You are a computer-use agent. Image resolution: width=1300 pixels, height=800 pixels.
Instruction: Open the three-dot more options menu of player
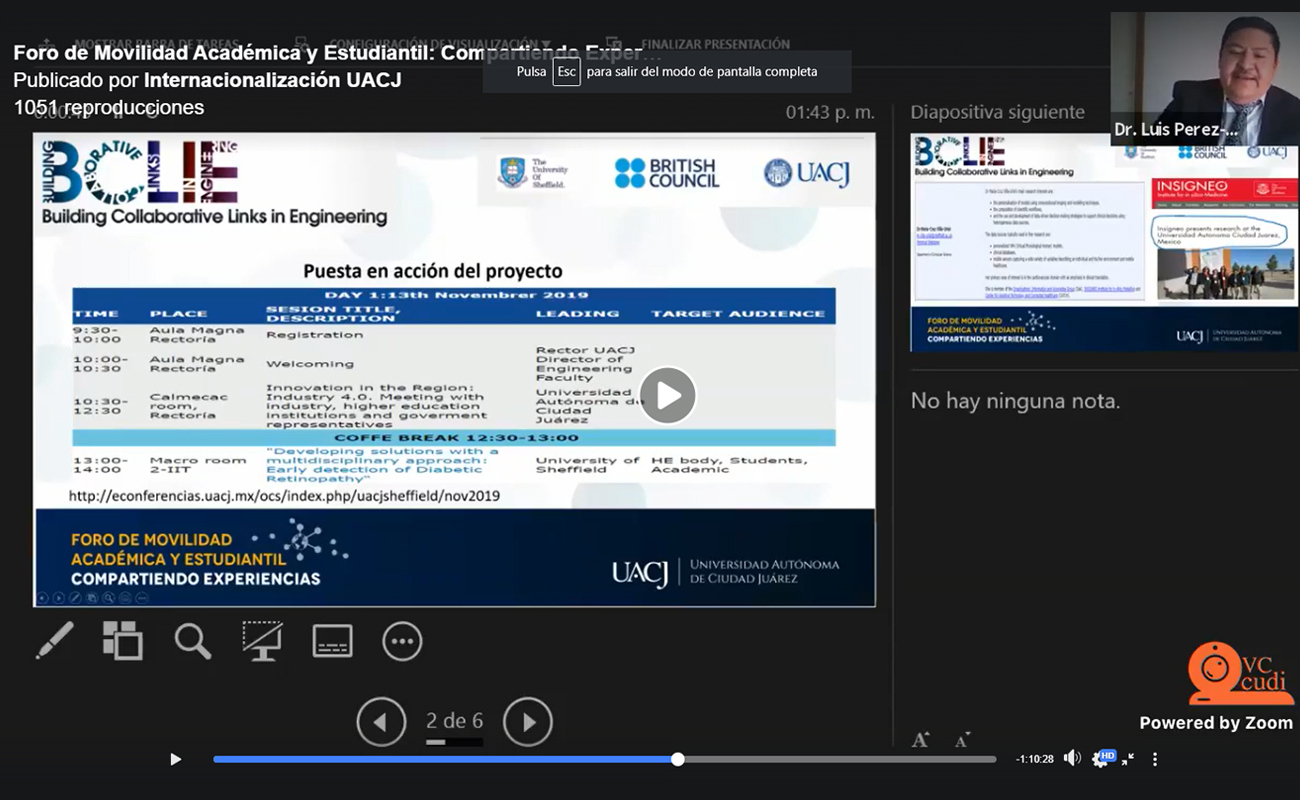(1155, 759)
